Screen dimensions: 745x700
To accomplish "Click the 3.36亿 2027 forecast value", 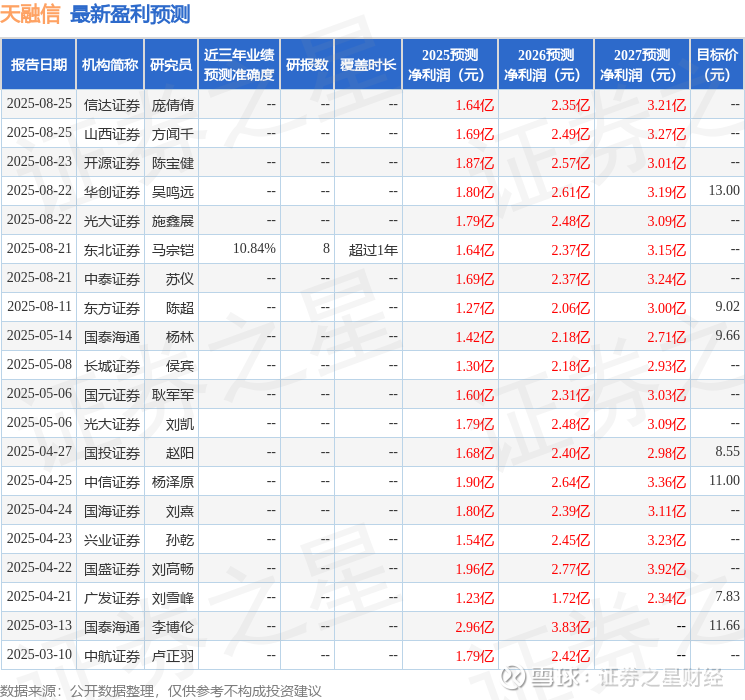I will pyautogui.click(x=666, y=482).
